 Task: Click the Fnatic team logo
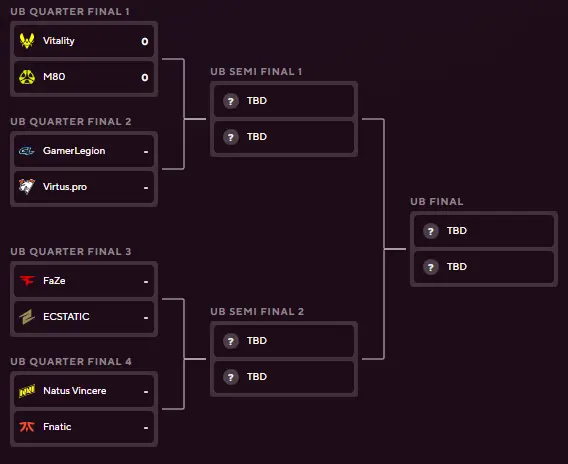(27, 427)
